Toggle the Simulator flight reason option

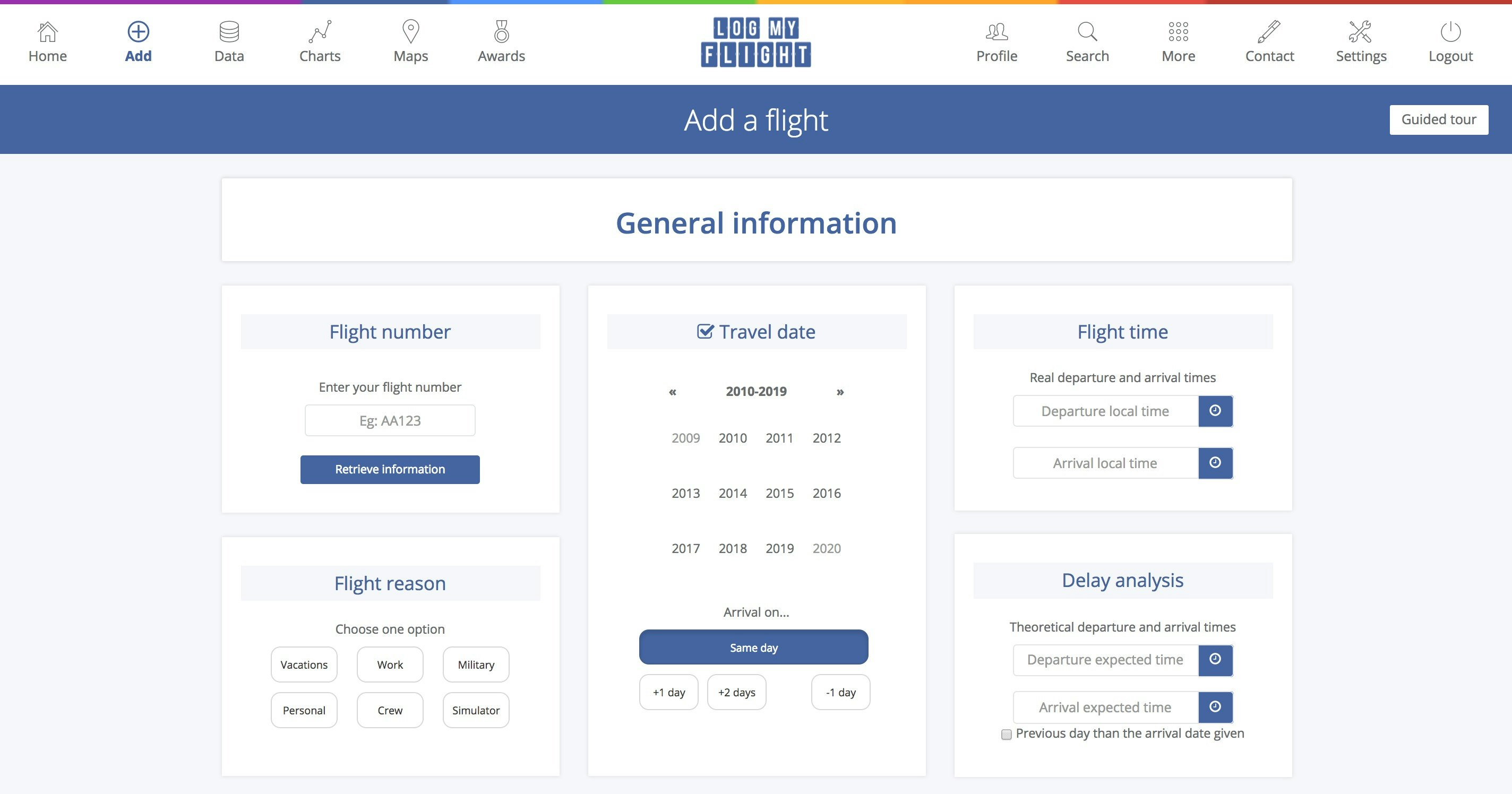click(x=476, y=710)
